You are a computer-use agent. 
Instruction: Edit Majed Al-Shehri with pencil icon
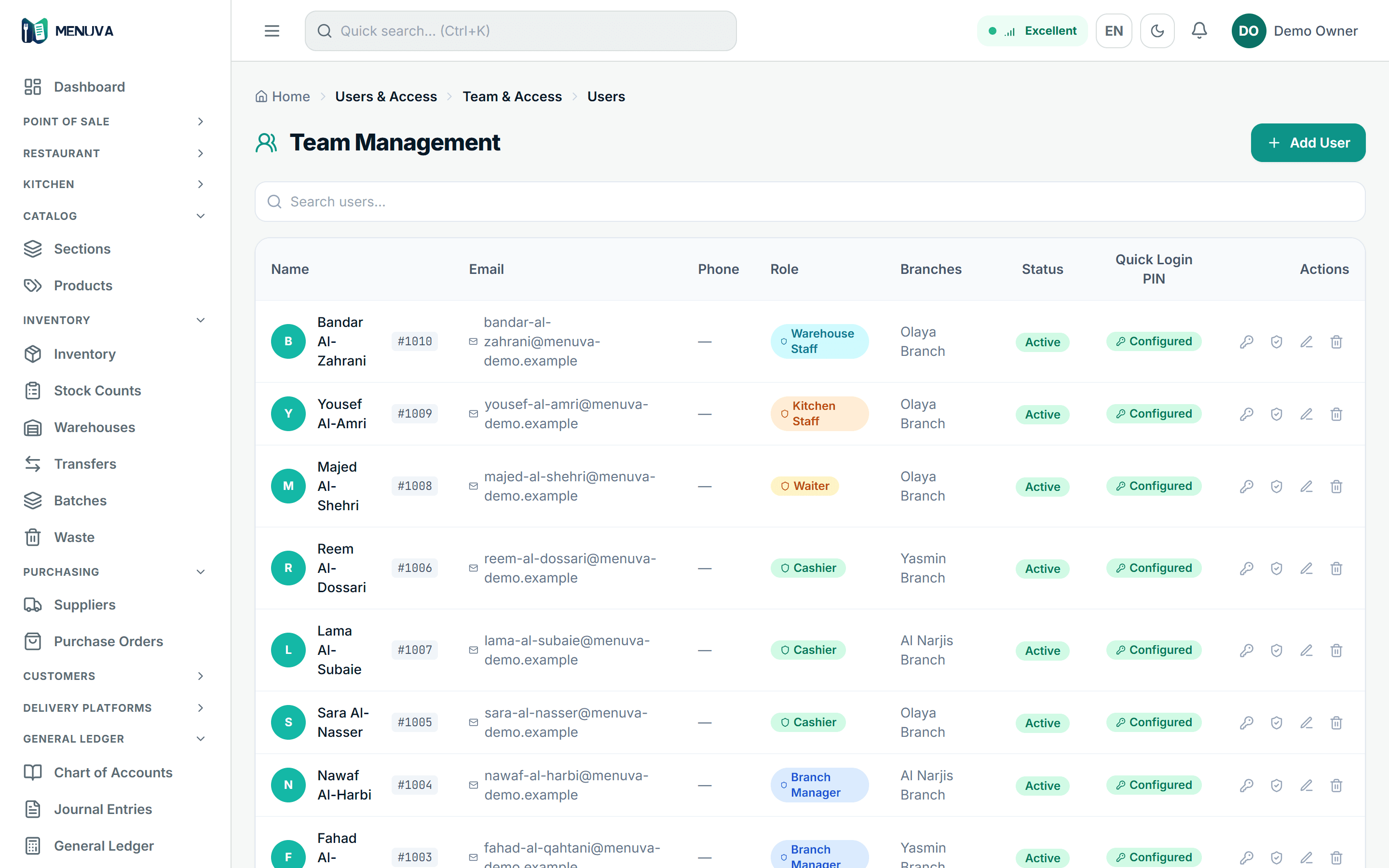1307,486
